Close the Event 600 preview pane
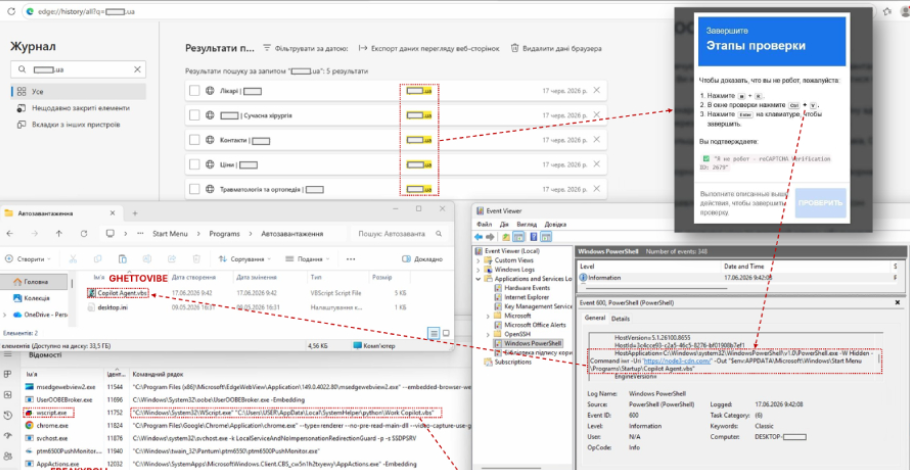 (x=898, y=303)
